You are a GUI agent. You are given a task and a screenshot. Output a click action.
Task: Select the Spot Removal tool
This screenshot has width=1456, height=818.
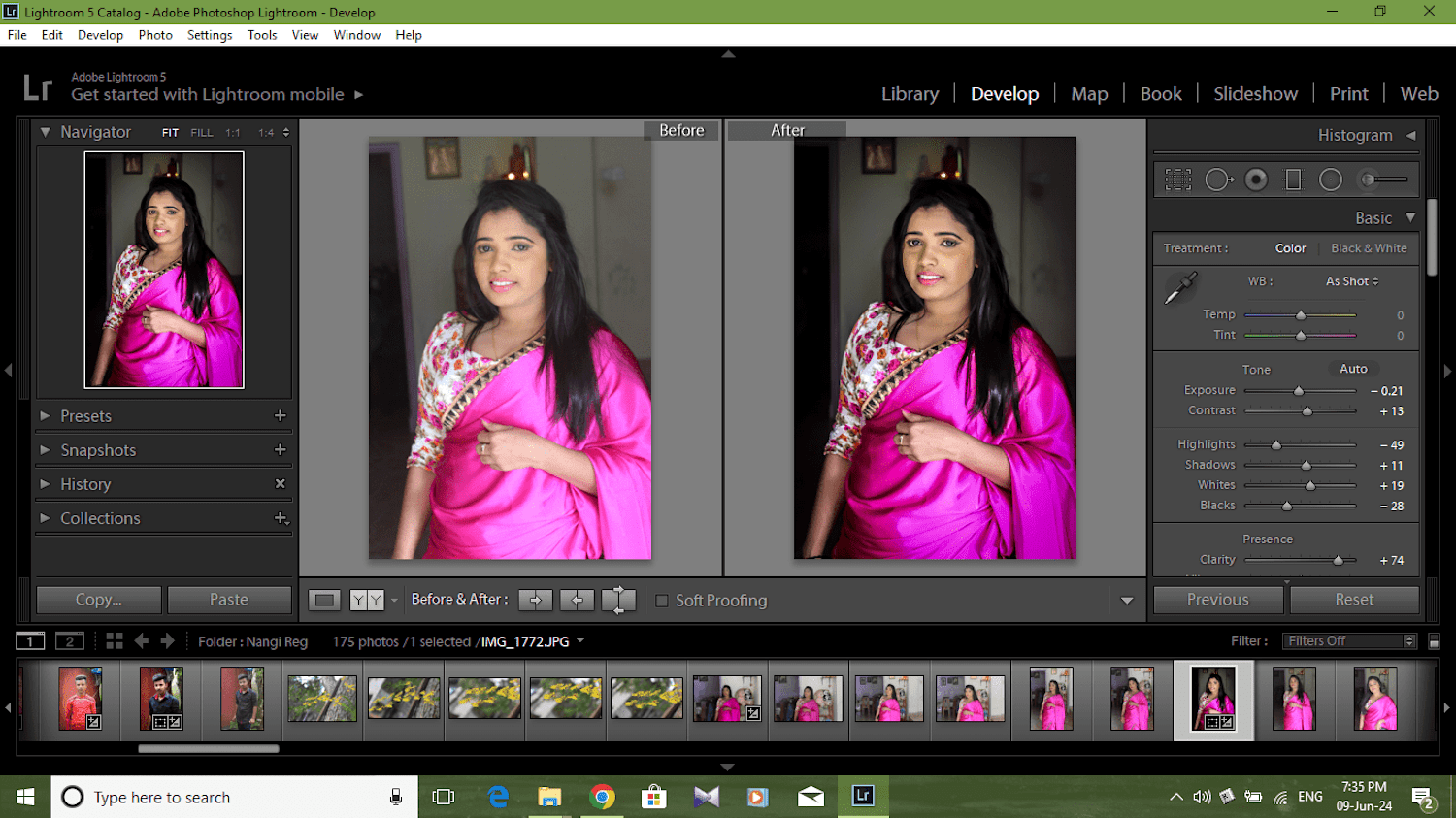tap(1219, 180)
